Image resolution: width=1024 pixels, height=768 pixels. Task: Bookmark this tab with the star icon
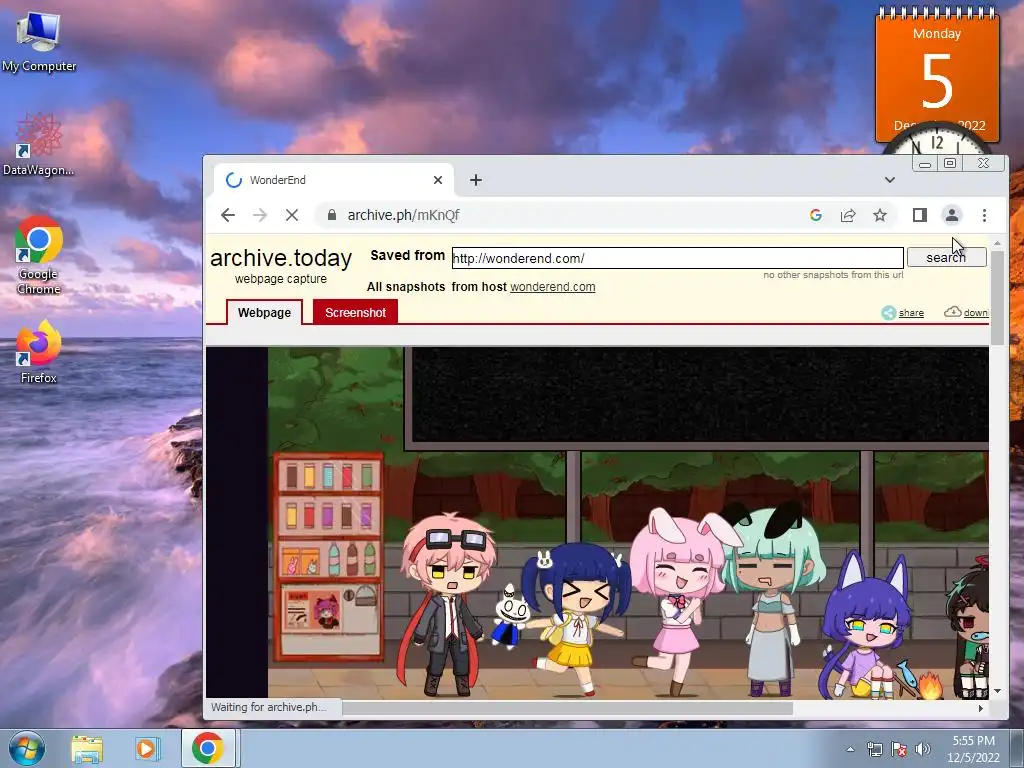[x=880, y=215]
